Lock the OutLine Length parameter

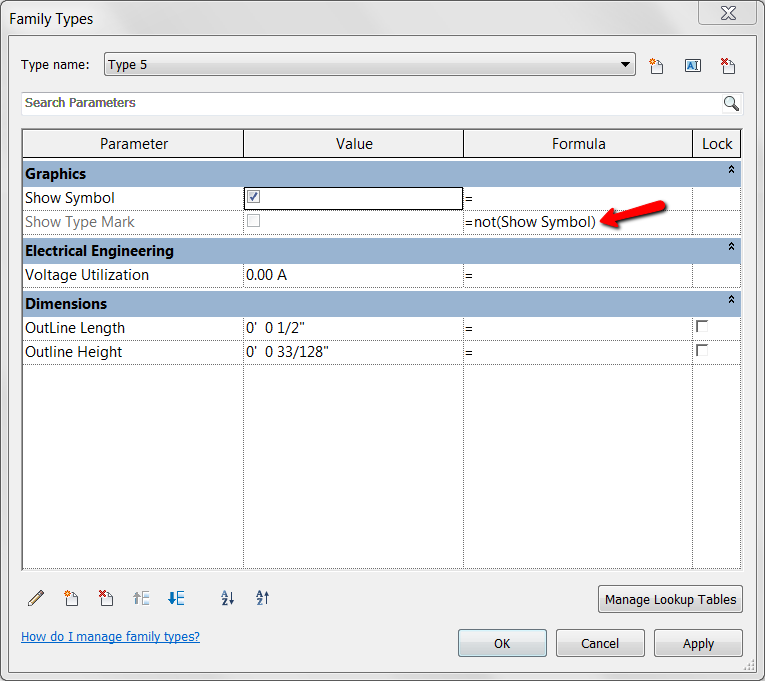tap(702, 326)
